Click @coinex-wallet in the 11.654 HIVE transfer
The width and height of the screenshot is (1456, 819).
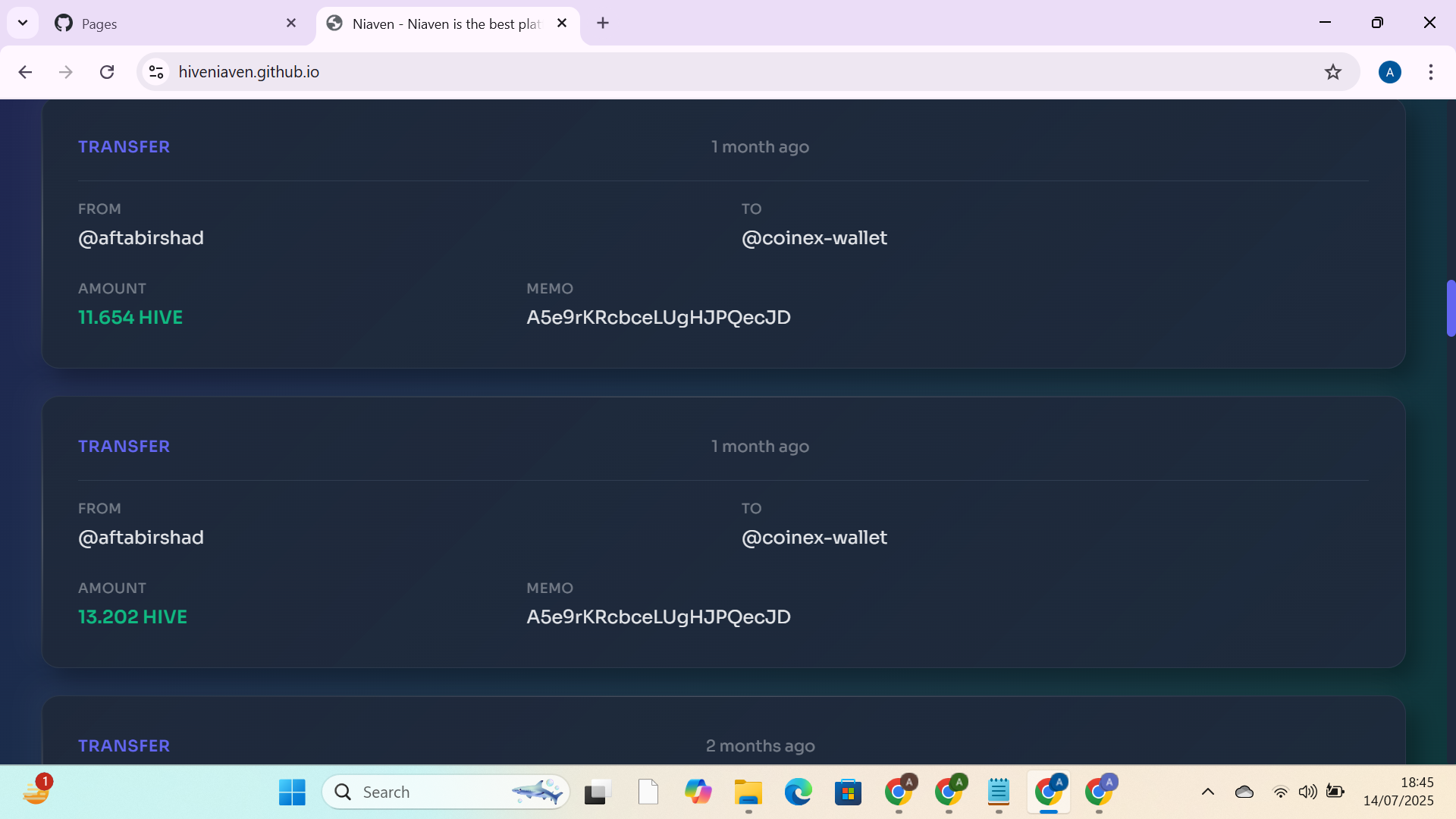(814, 238)
